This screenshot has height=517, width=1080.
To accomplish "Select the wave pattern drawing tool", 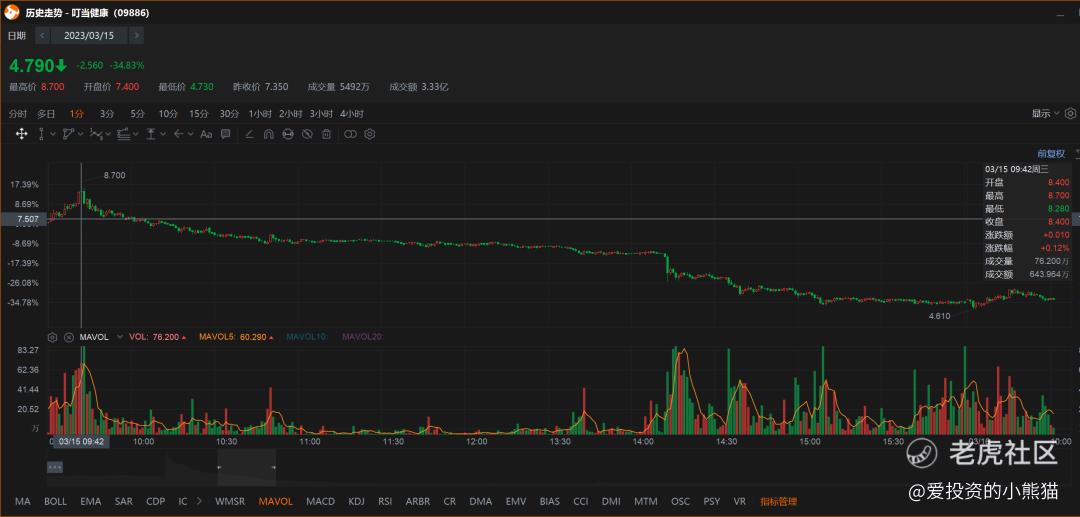I will coord(96,134).
